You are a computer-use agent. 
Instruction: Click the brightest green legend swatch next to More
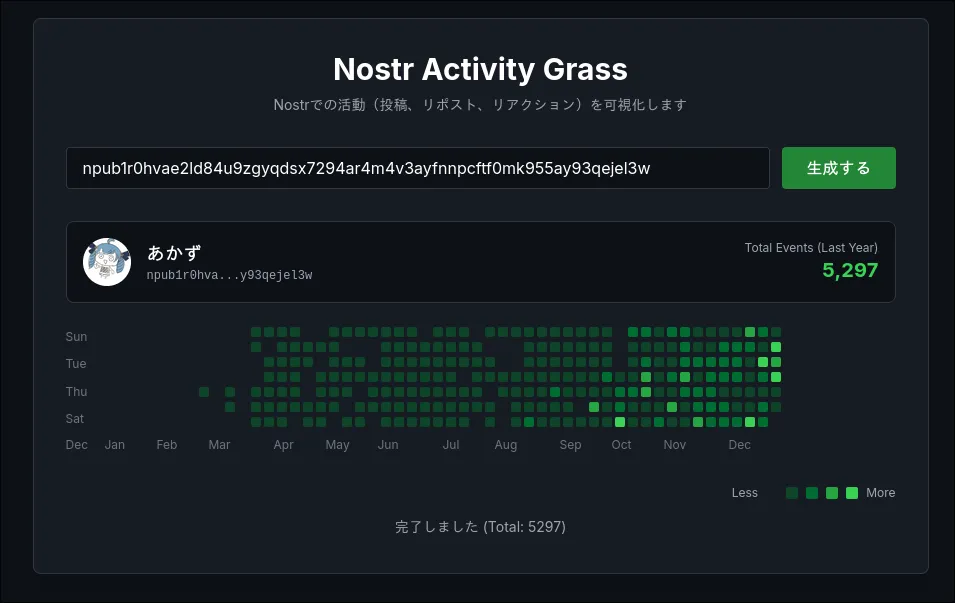852,493
